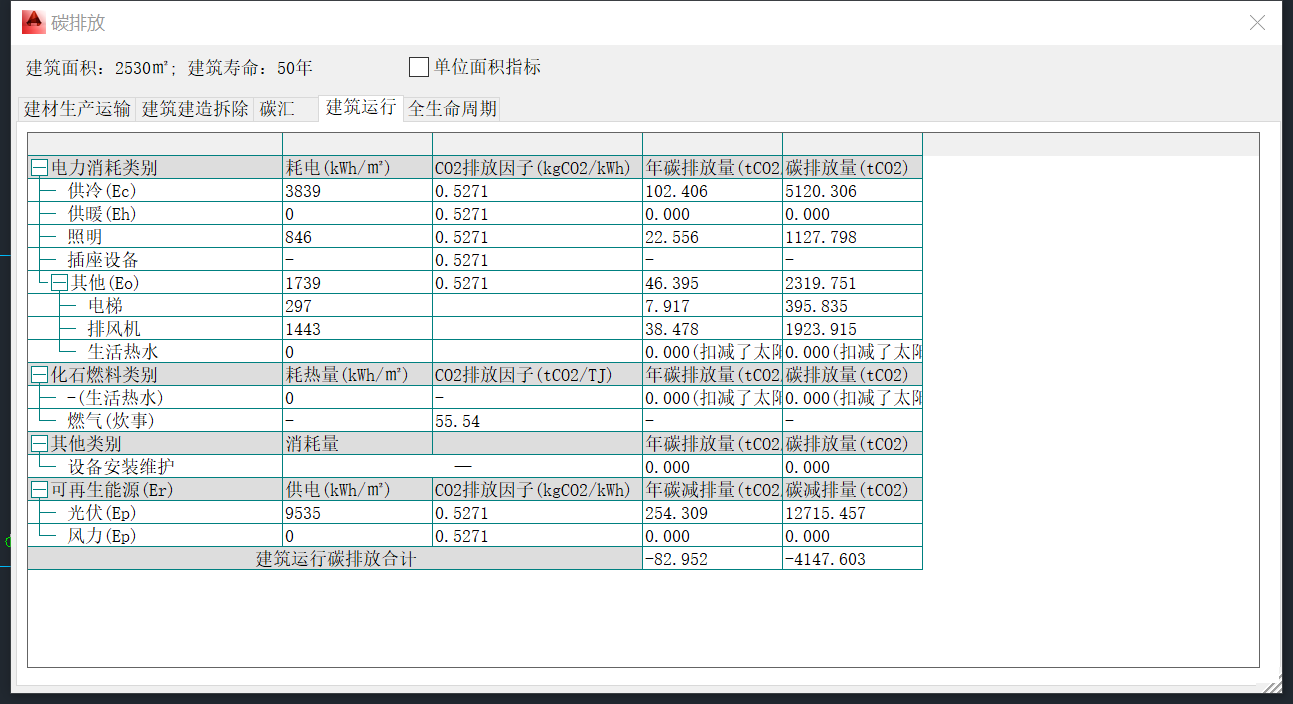This screenshot has height=704, width=1293.
Task: Collapse the 其他类别 group
Action: pyautogui.click(x=39, y=444)
